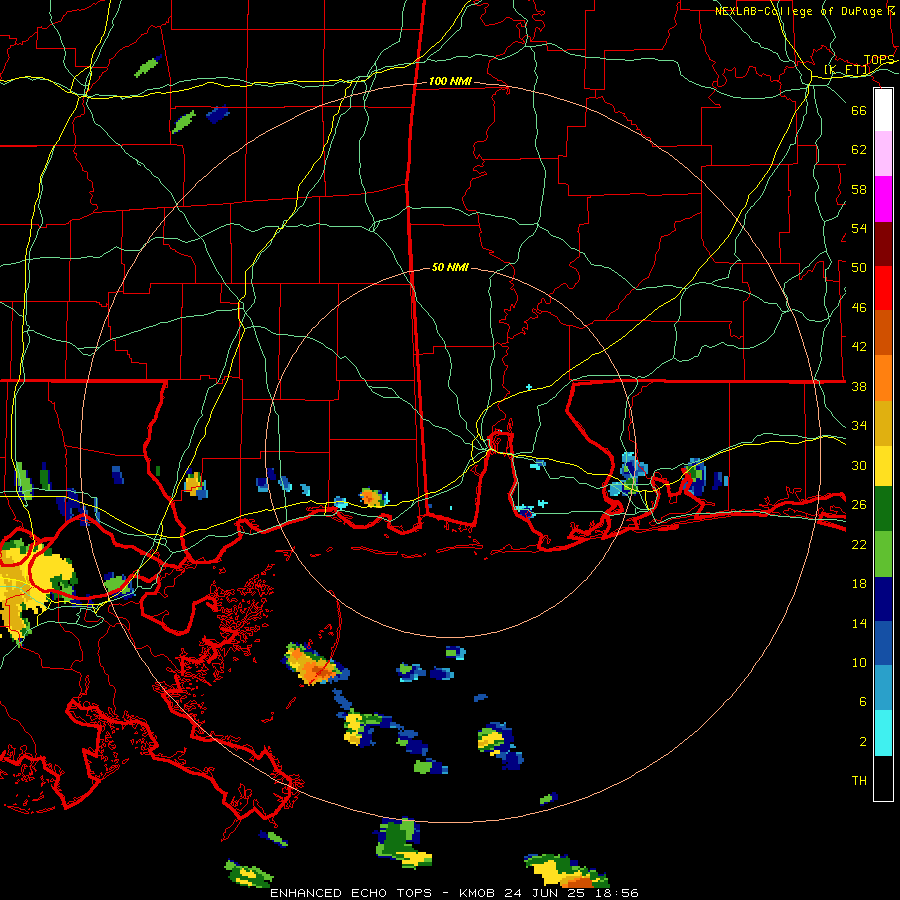Screen dimensions: 900x900
Task: Click the light pink legend swatch near 62
Action: [x=883, y=154]
